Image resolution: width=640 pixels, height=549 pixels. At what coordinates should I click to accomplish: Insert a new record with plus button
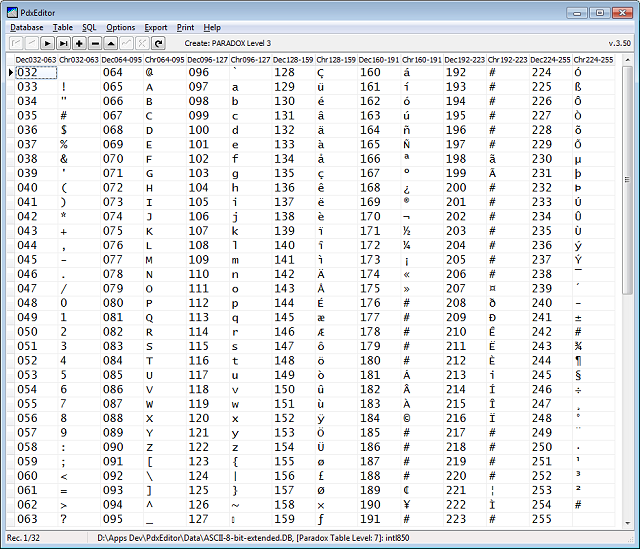(x=79, y=43)
